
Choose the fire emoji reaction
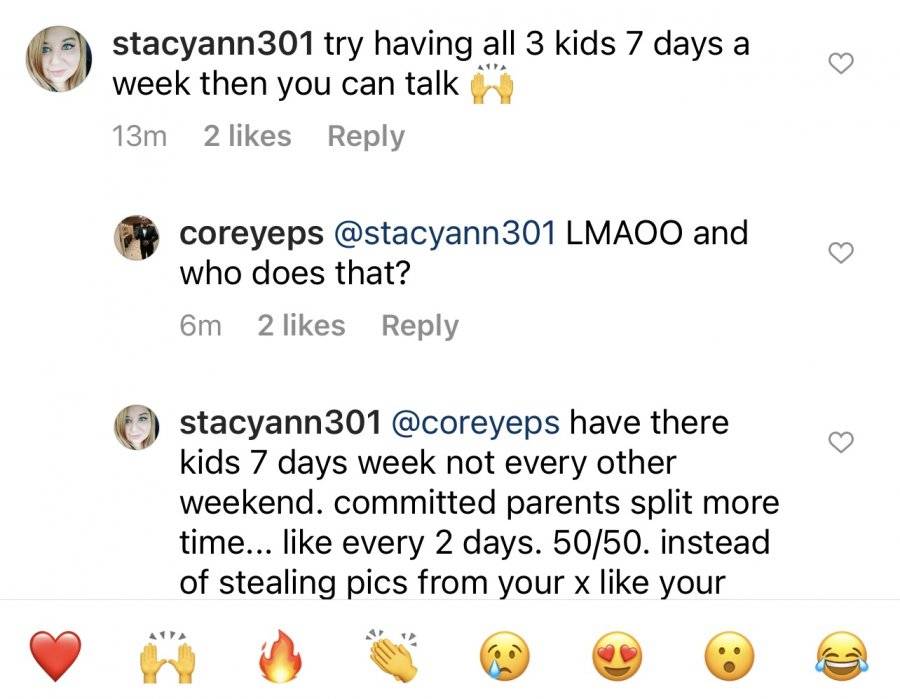(x=280, y=656)
